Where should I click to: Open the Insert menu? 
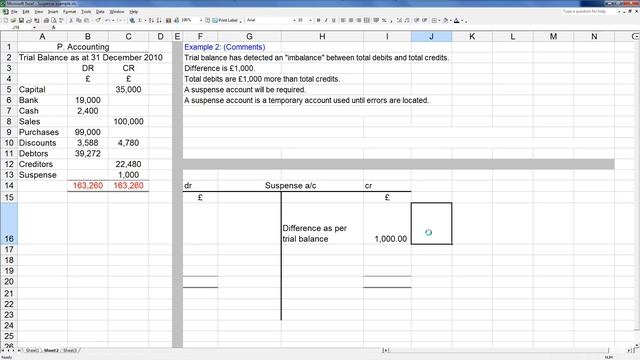53,11
